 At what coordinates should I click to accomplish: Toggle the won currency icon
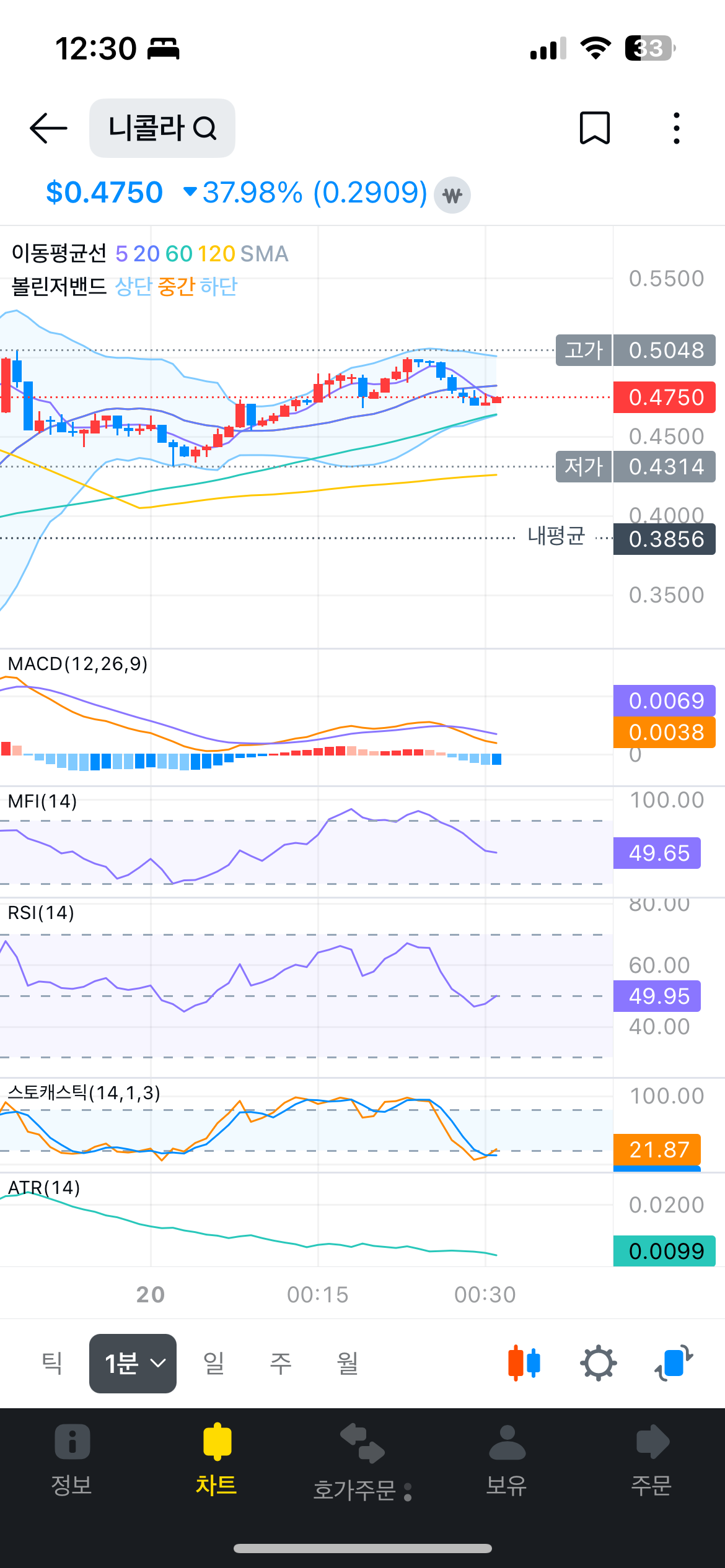(452, 195)
